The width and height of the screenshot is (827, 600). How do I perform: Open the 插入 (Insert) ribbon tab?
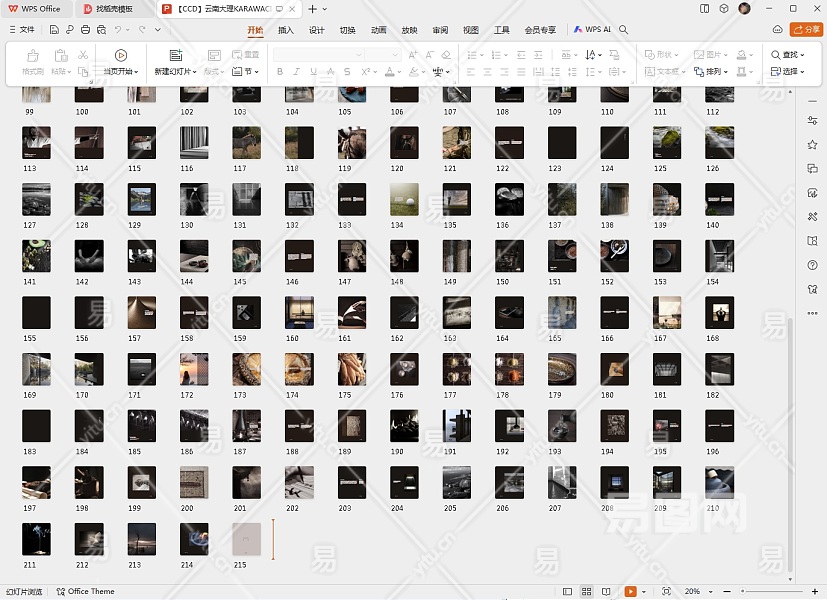pyautogui.click(x=286, y=30)
